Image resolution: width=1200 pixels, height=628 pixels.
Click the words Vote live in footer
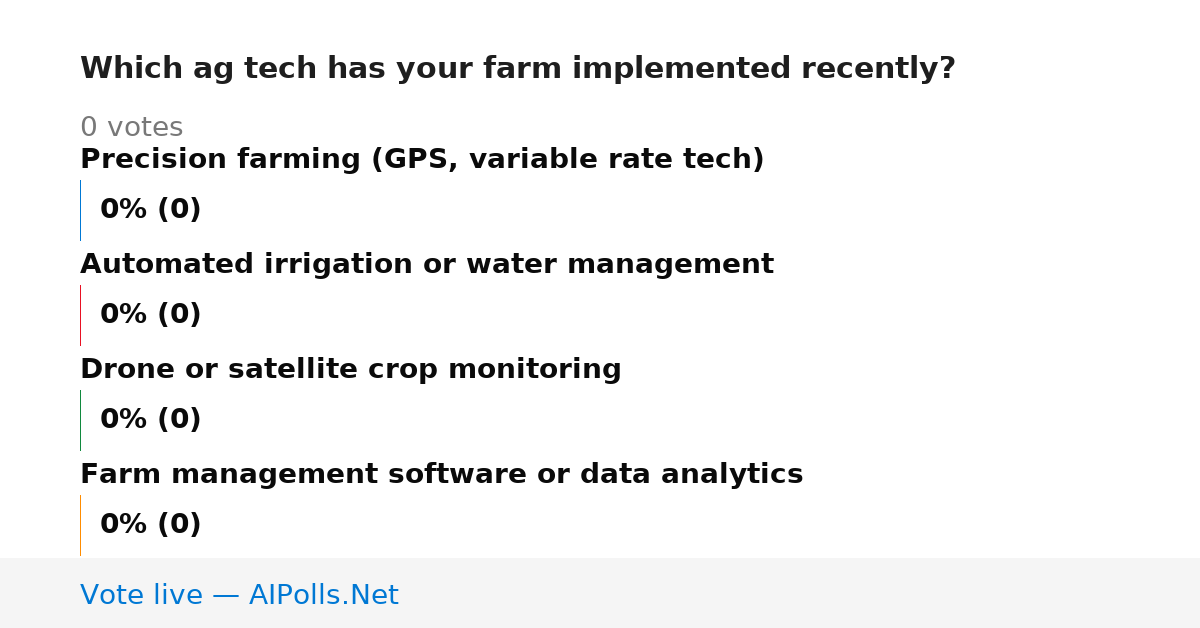[141, 595]
